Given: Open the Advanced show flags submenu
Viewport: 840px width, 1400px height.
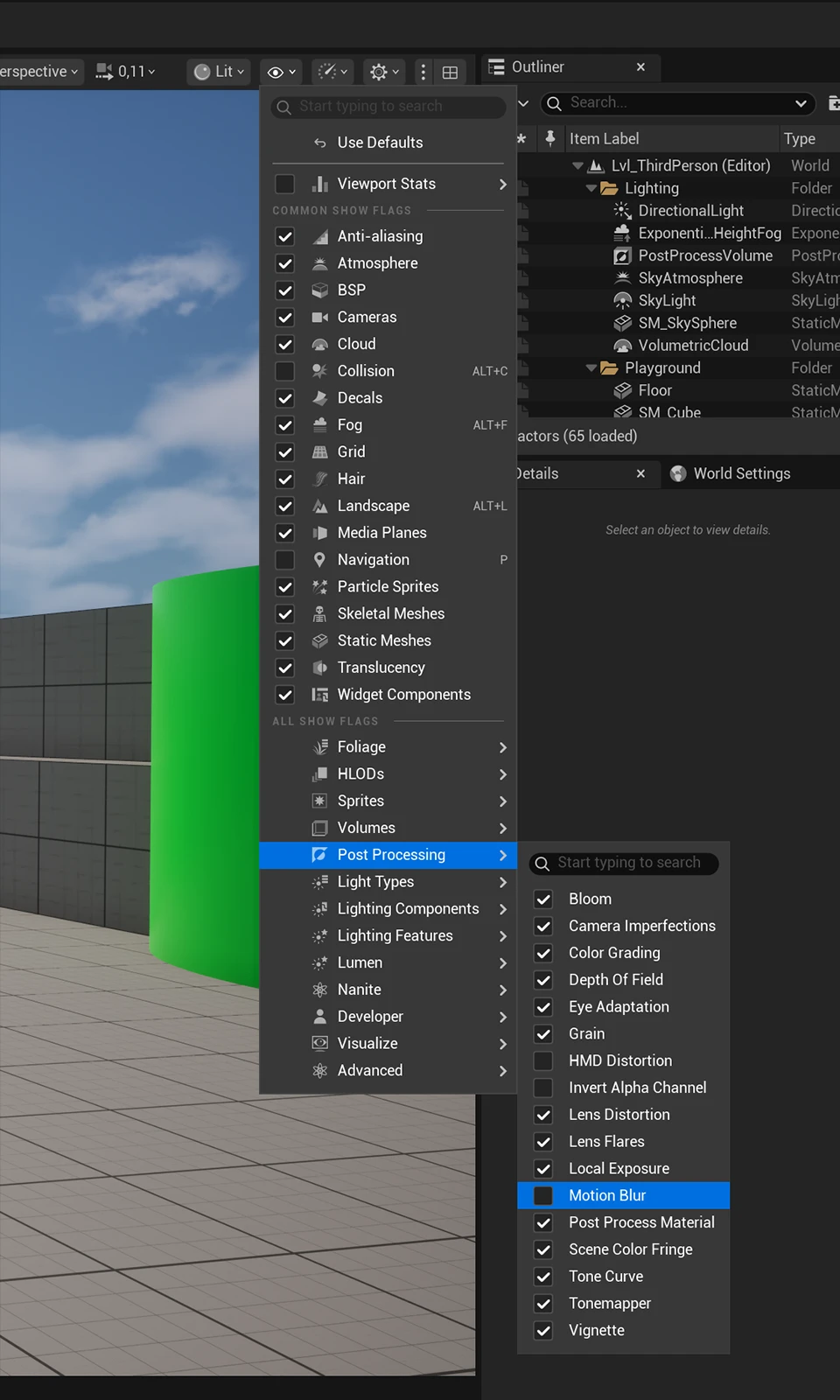Looking at the screenshot, I should [388, 1071].
